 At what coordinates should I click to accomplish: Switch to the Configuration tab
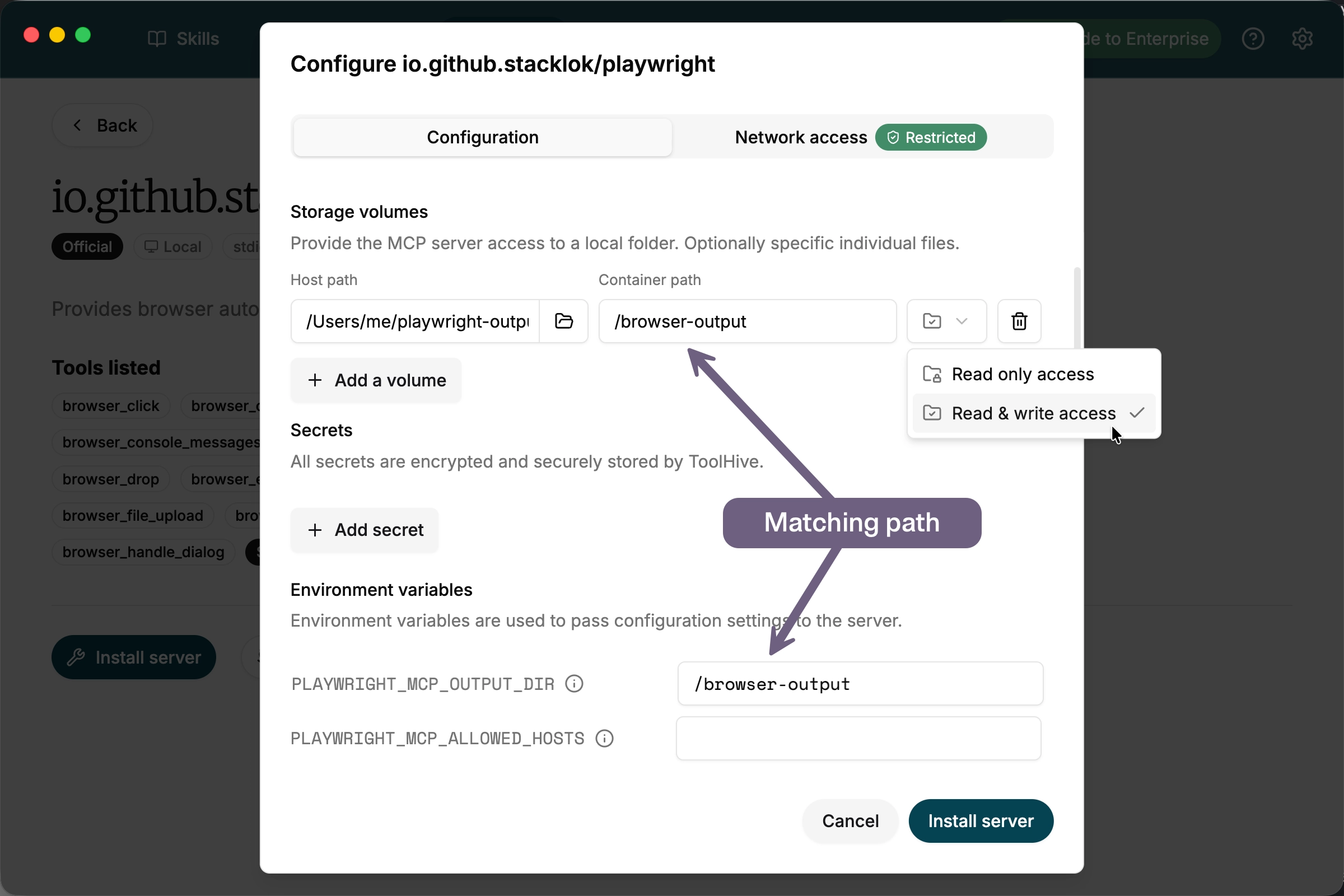[482, 137]
